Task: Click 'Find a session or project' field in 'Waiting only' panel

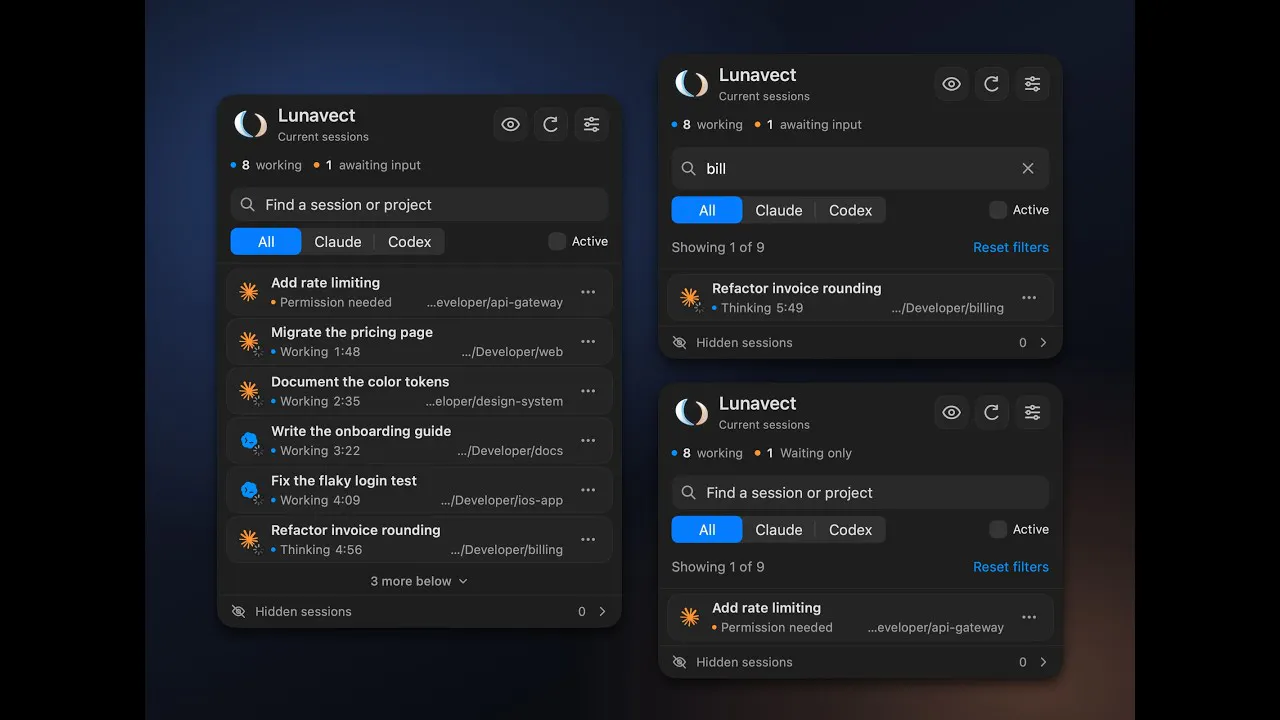Action: (860, 493)
